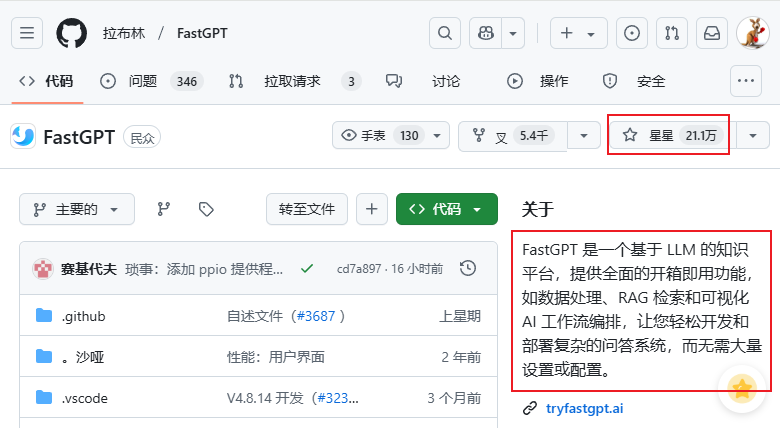Open the commit message 琐事：添加 ppio
The image size is (780, 428).
coord(204,269)
